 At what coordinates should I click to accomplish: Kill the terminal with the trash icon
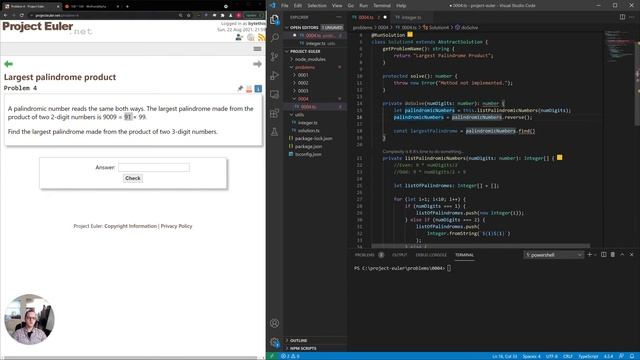tap(613, 255)
